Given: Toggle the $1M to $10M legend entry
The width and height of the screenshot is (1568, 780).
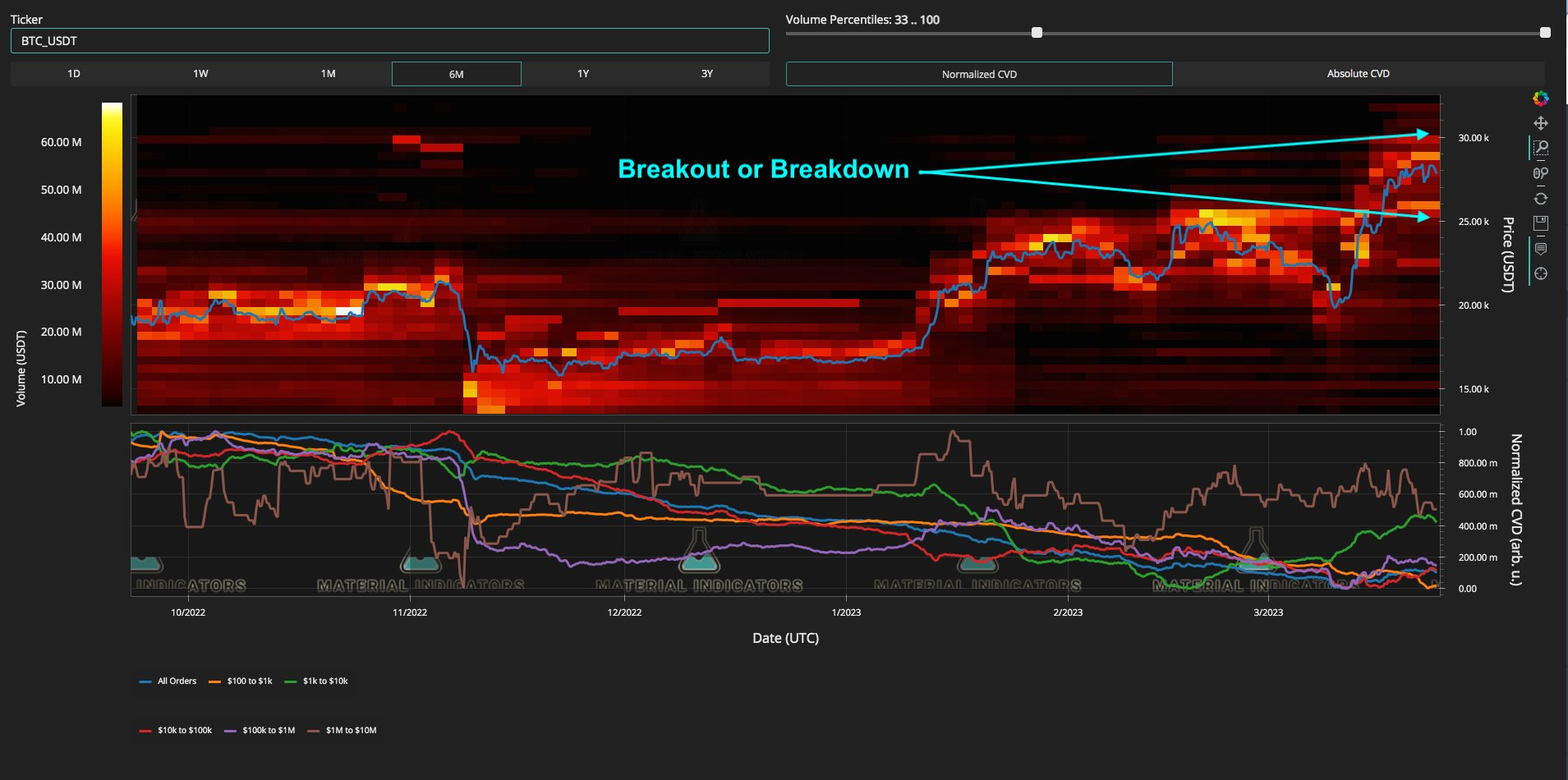Looking at the screenshot, I should pyautogui.click(x=342, y=731).
